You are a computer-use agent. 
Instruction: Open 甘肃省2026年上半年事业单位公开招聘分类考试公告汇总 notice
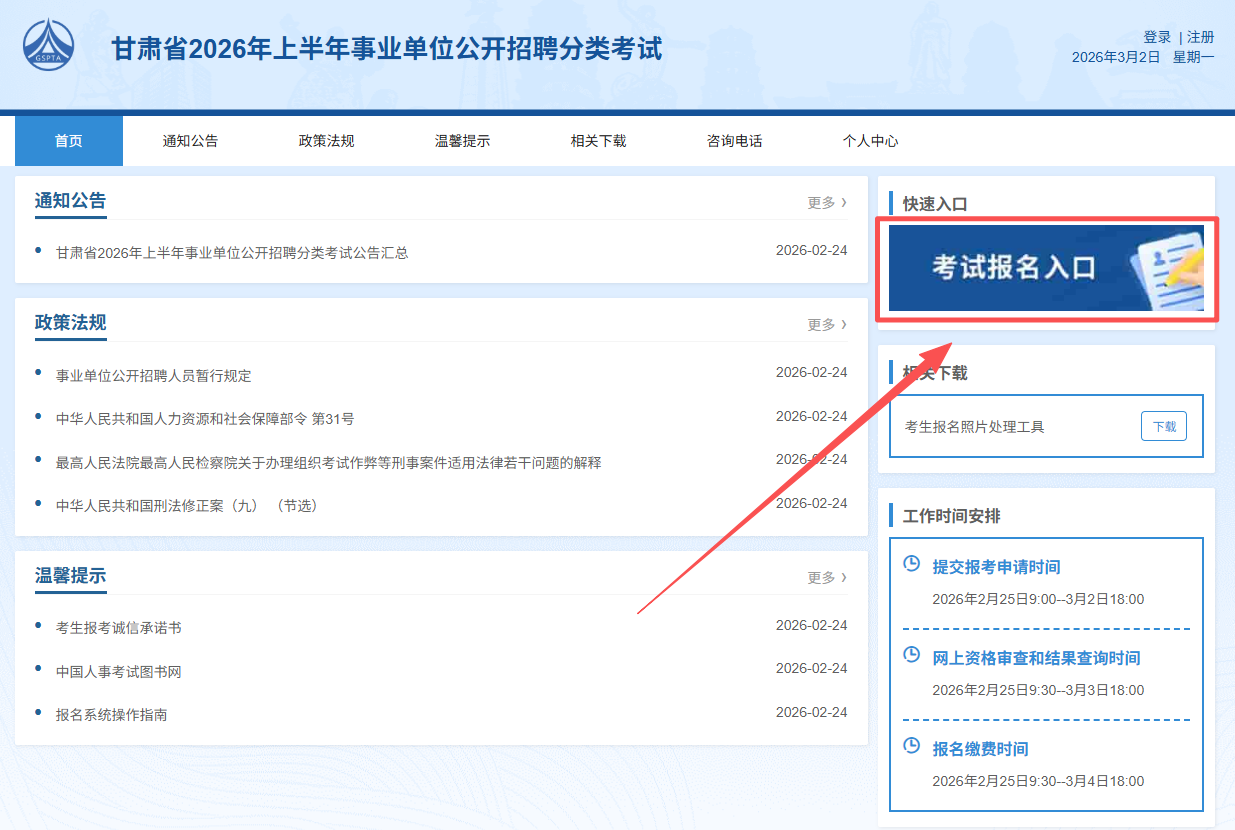pos(232,253)
